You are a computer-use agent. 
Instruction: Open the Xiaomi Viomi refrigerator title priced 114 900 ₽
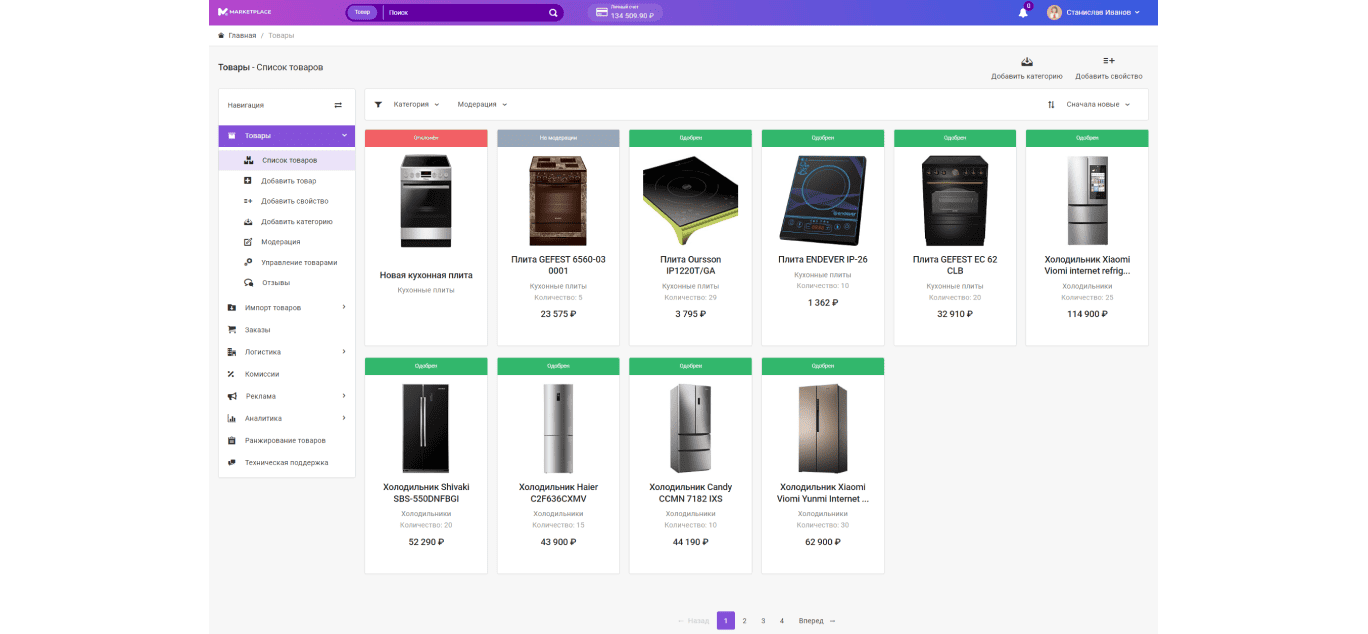(1087, 265)
